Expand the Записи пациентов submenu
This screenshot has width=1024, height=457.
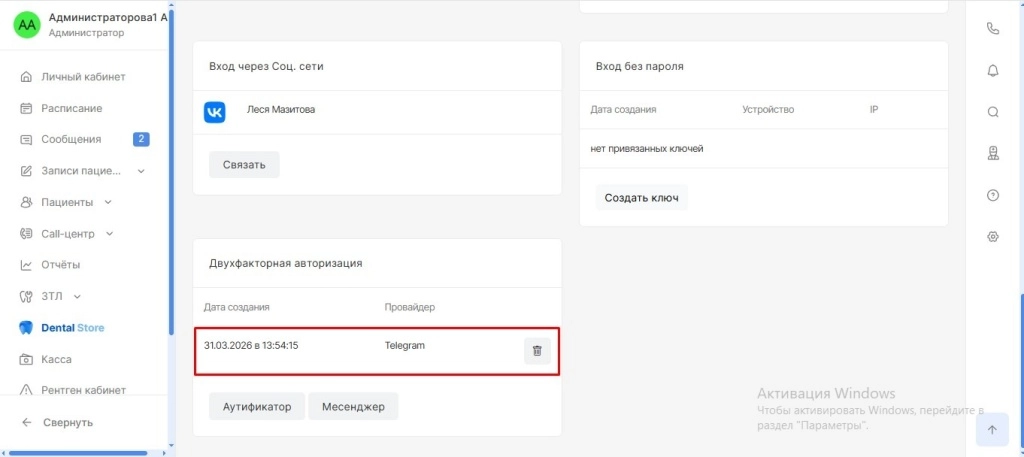141,171
